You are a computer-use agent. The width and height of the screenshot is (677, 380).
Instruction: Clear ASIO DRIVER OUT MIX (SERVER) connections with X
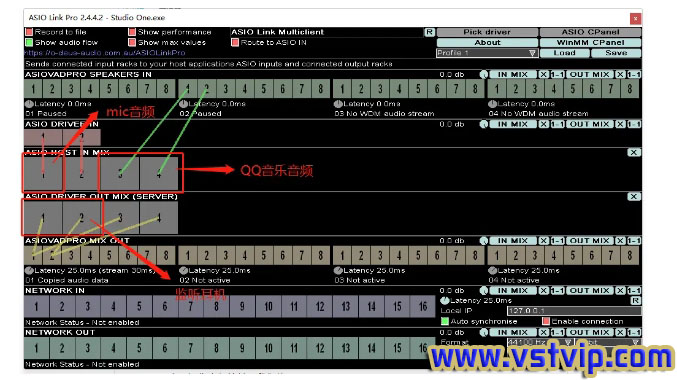click(633, 196)
